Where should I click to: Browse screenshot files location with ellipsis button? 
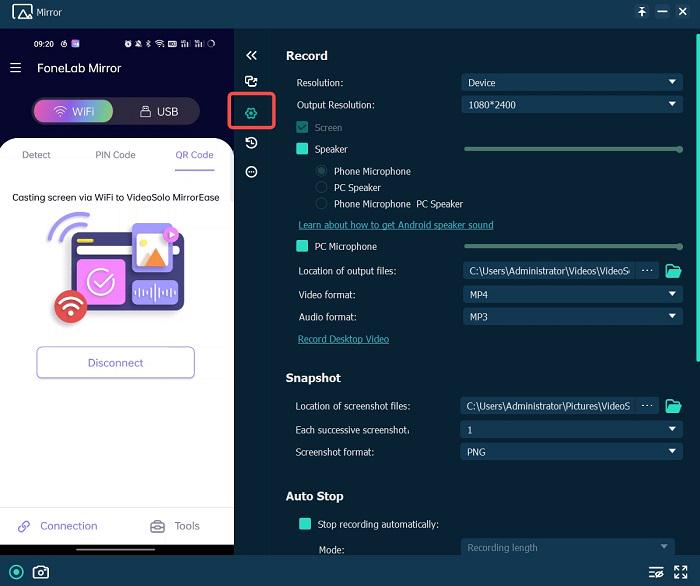(647, 406)
